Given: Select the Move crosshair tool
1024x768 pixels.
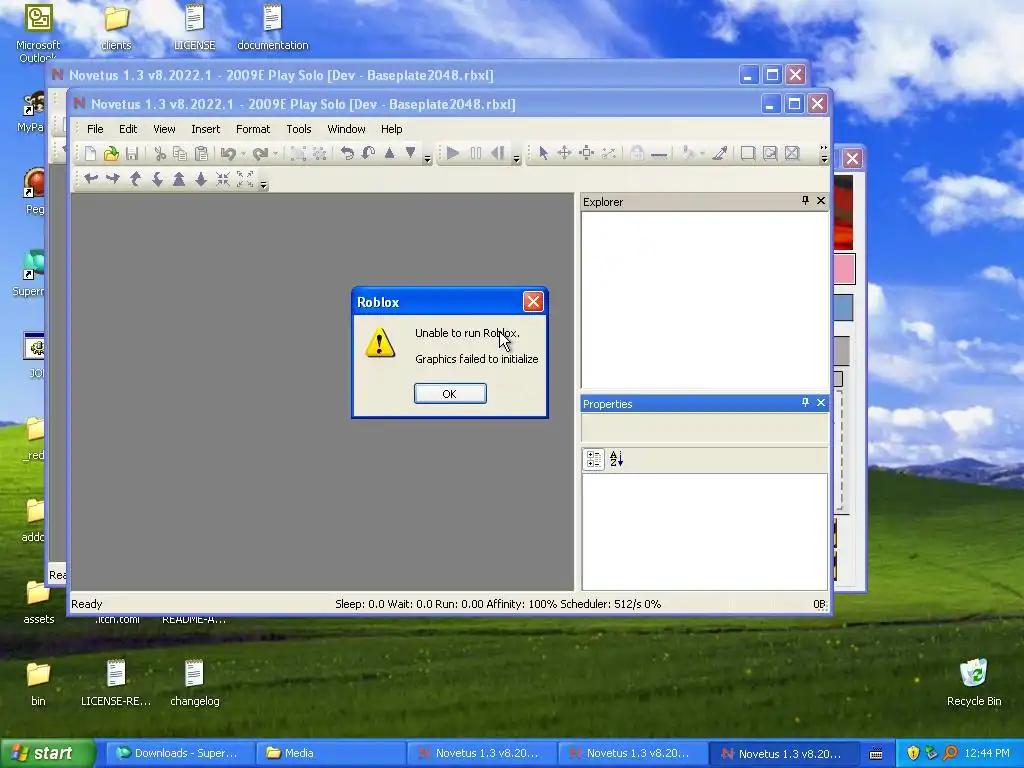Looking at the screenshot, I should pos(564,153).
